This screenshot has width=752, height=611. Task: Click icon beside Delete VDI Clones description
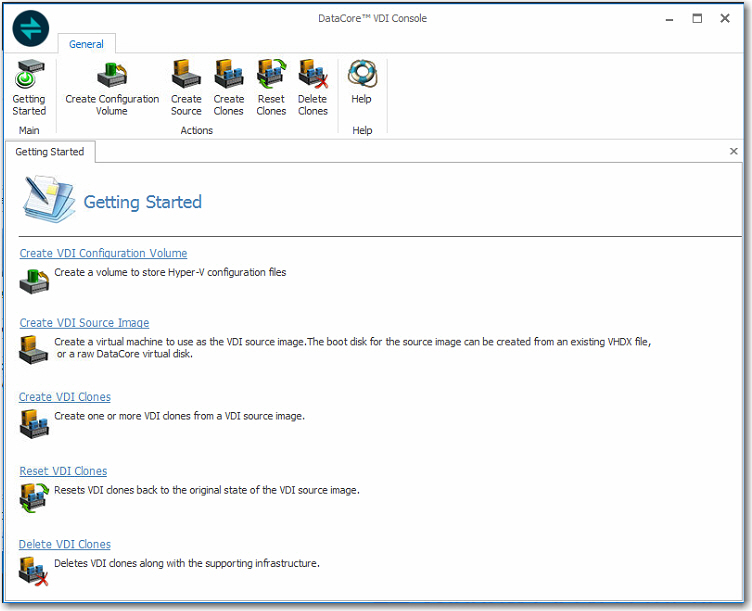click(x=33, y=569)
